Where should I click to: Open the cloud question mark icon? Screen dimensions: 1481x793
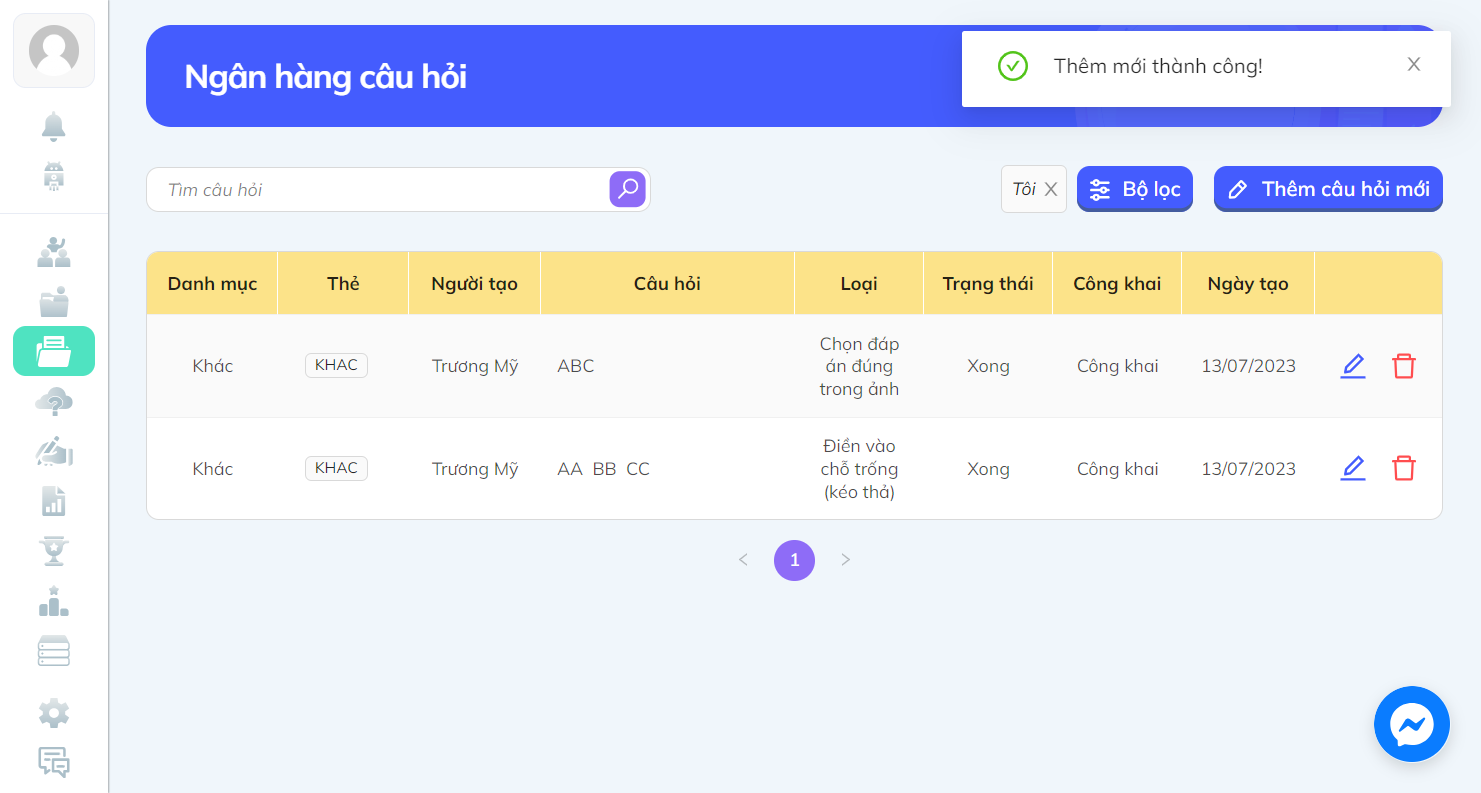[54, 401]
